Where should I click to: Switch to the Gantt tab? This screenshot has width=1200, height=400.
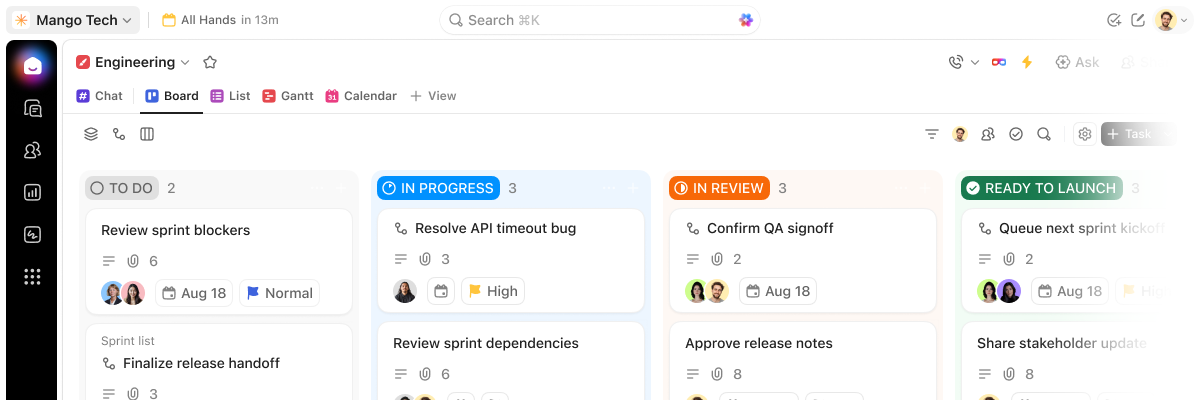point(288,96)
